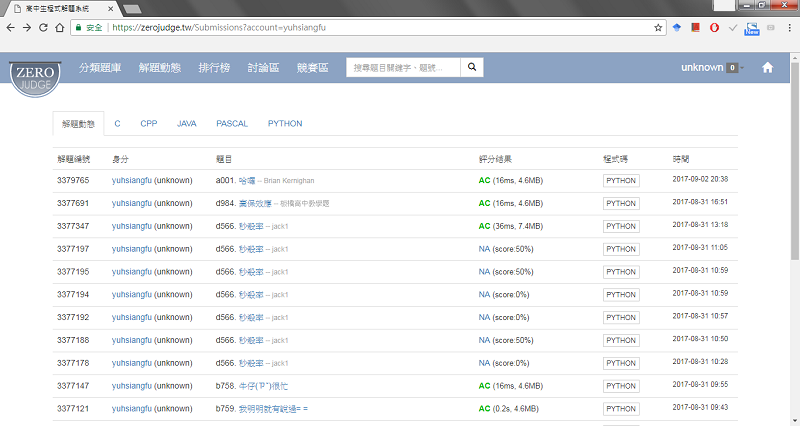Select the PYTHON language tab
The height and width of the screenshot is (426, 800).
point(285,124)
